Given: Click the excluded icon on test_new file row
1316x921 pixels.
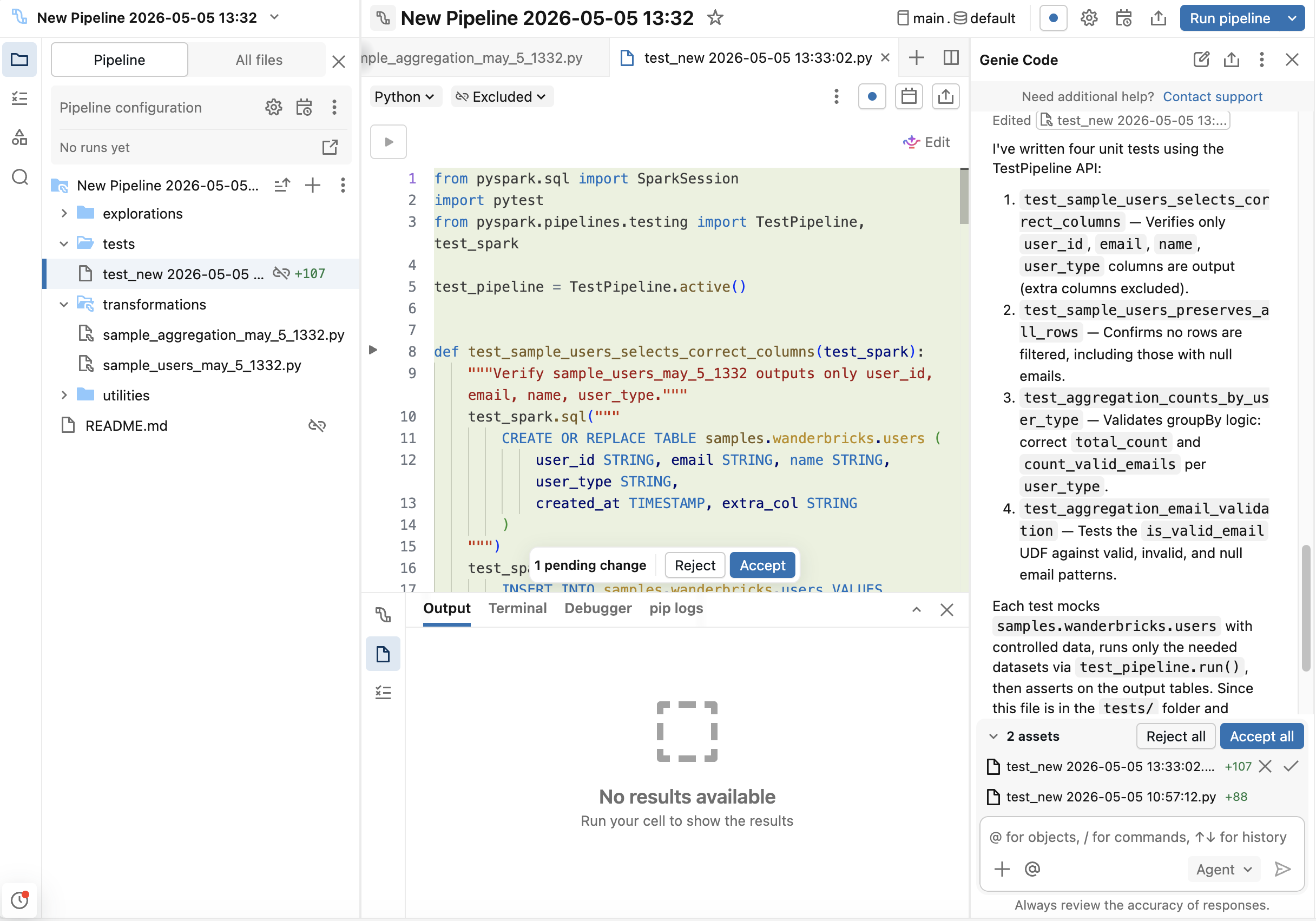Looking at the screenshot, I should click(x=281, y=273).
